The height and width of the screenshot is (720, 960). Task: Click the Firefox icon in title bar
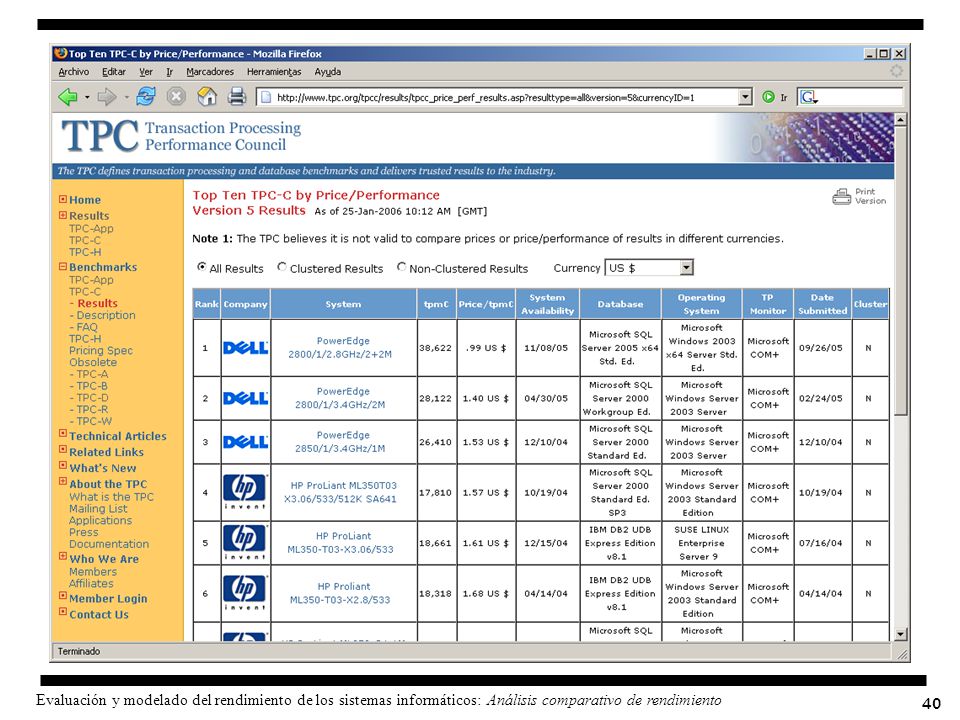tap(60, 53)
